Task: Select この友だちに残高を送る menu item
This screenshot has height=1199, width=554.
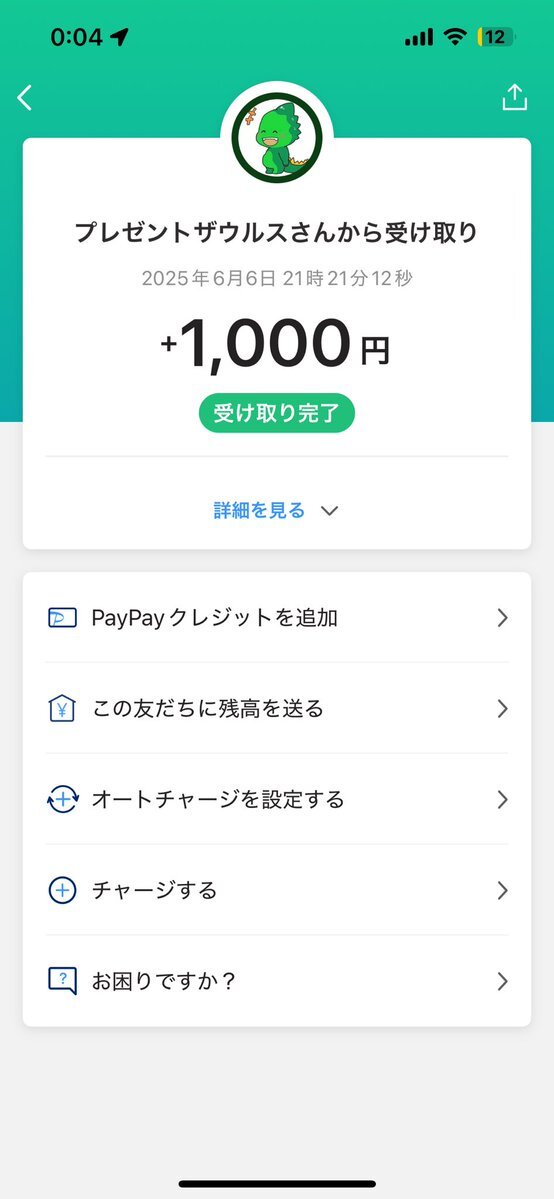Action: point(277,709)
